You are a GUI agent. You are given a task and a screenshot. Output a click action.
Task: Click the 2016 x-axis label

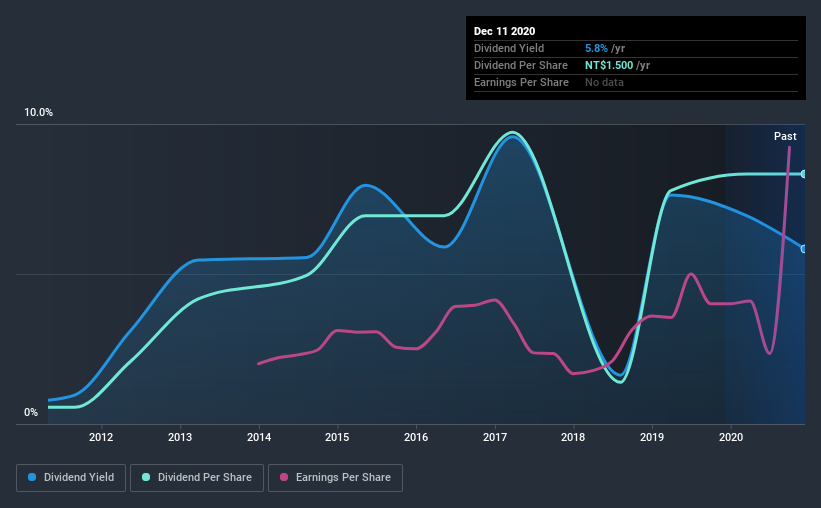click(416, 437)
